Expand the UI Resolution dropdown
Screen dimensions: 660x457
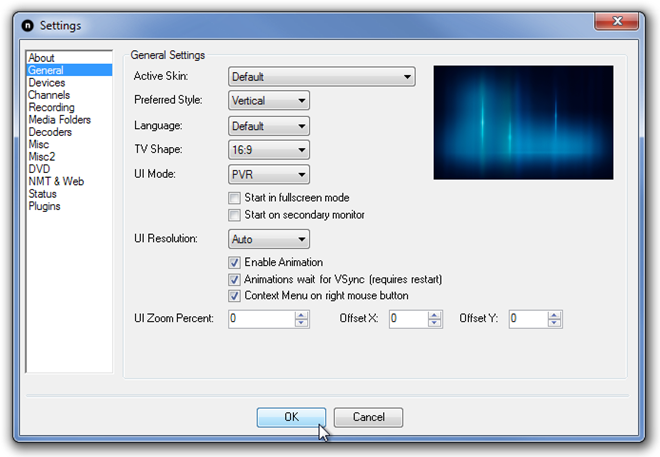coord(269,239)
